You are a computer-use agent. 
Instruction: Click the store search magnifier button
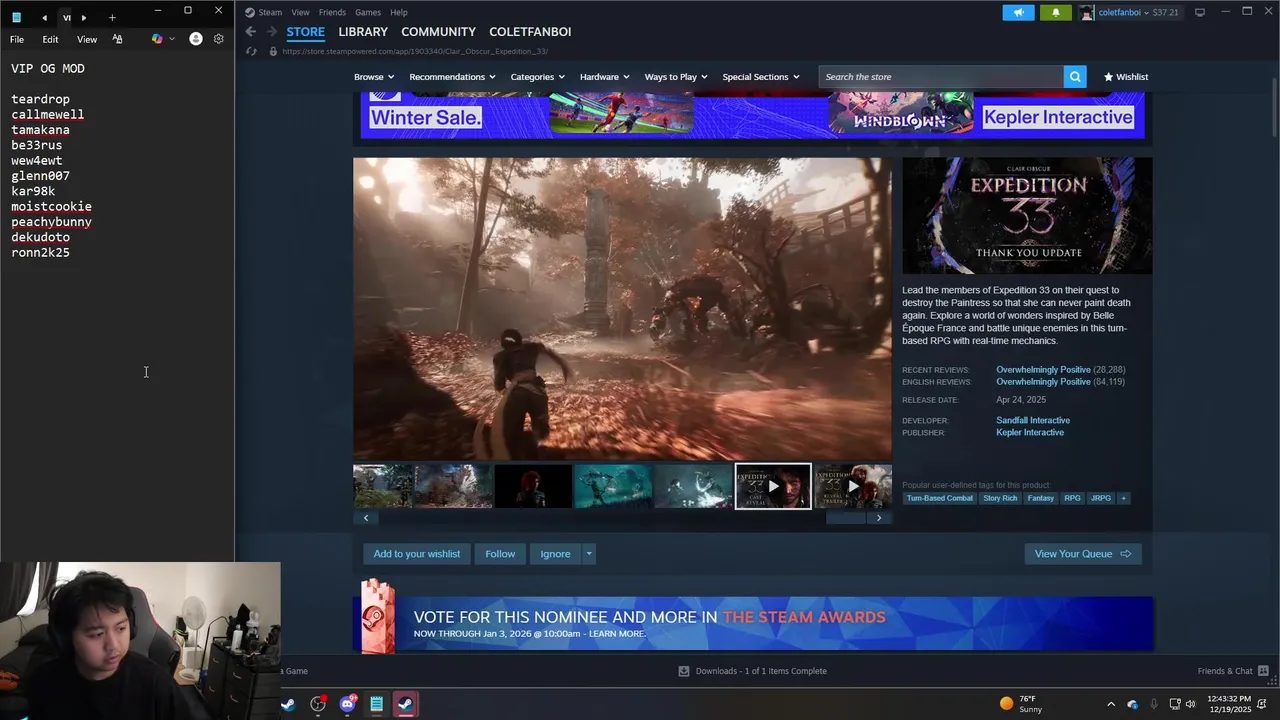click(x=1075, y=77)
